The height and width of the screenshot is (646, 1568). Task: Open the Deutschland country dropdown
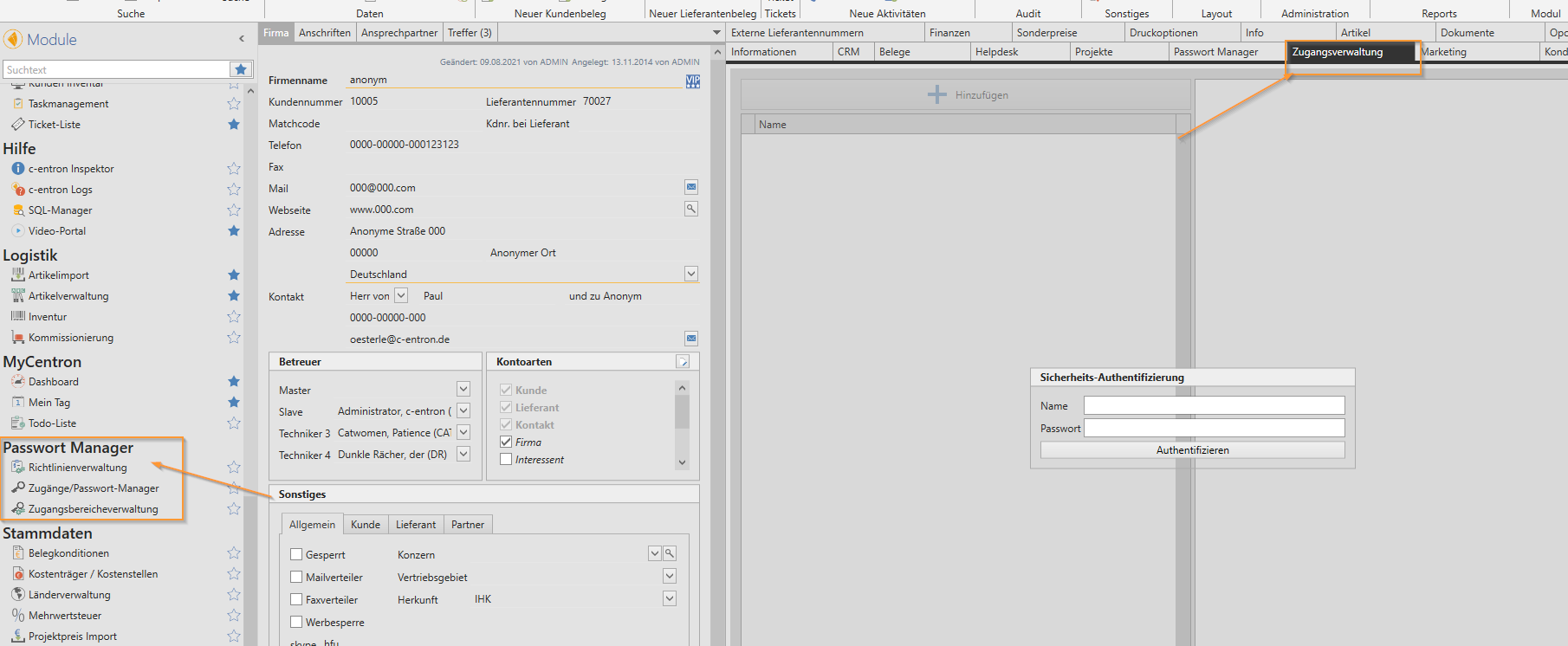[690, 274]
